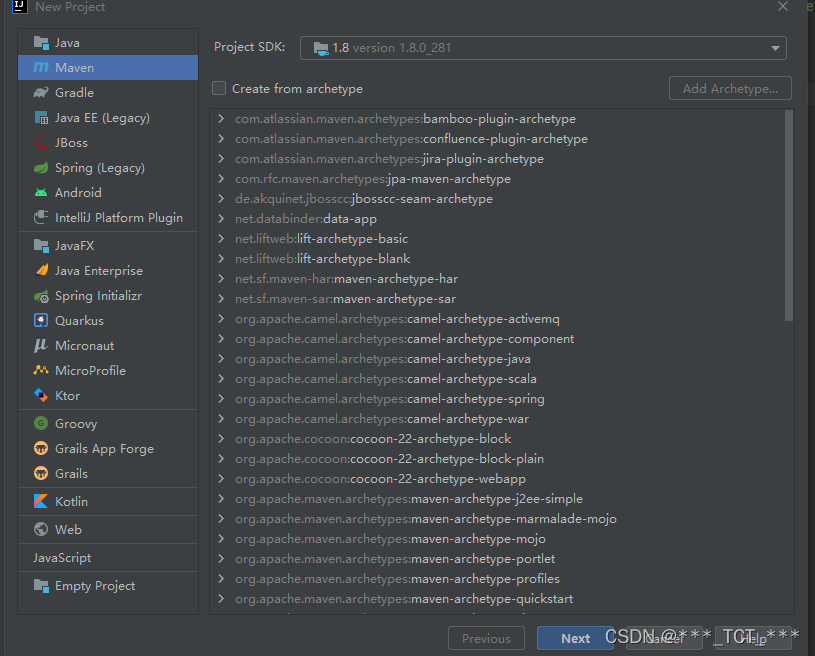Viewport: 815px width, 656px height.
Task: Expand maven-archetype-quickstart node
Action: (221, 599)
